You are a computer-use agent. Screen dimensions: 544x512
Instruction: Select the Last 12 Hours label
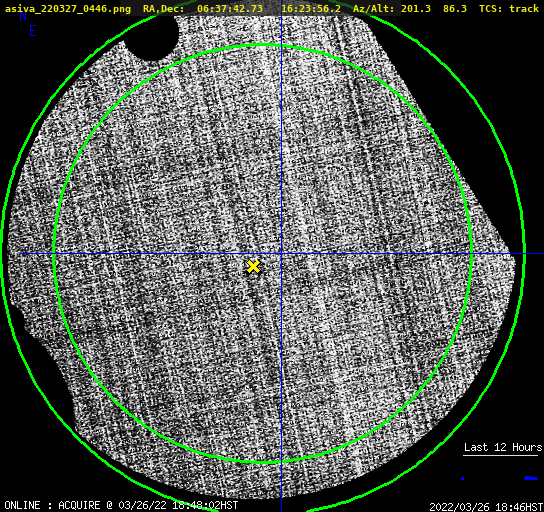pyautogui.click(x=503, y=447)
